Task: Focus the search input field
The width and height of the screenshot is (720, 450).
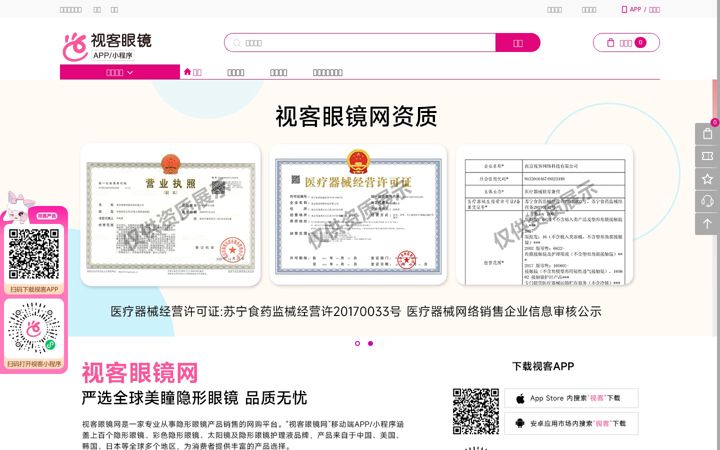Action: tap(360, 43)
